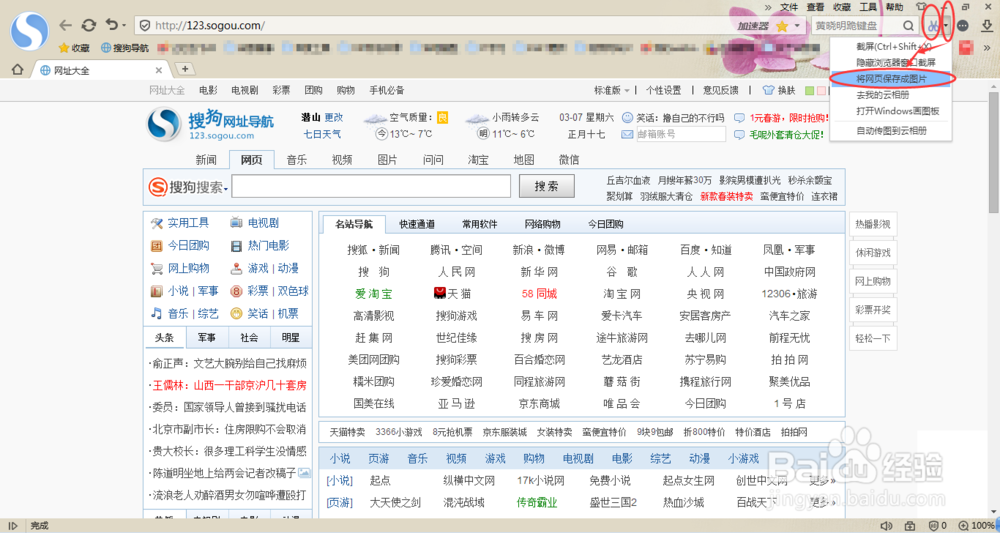Viewport: 1000px width, 533px height.
Task: Open the download manager arrow icon
Action: tap(986, 26)
